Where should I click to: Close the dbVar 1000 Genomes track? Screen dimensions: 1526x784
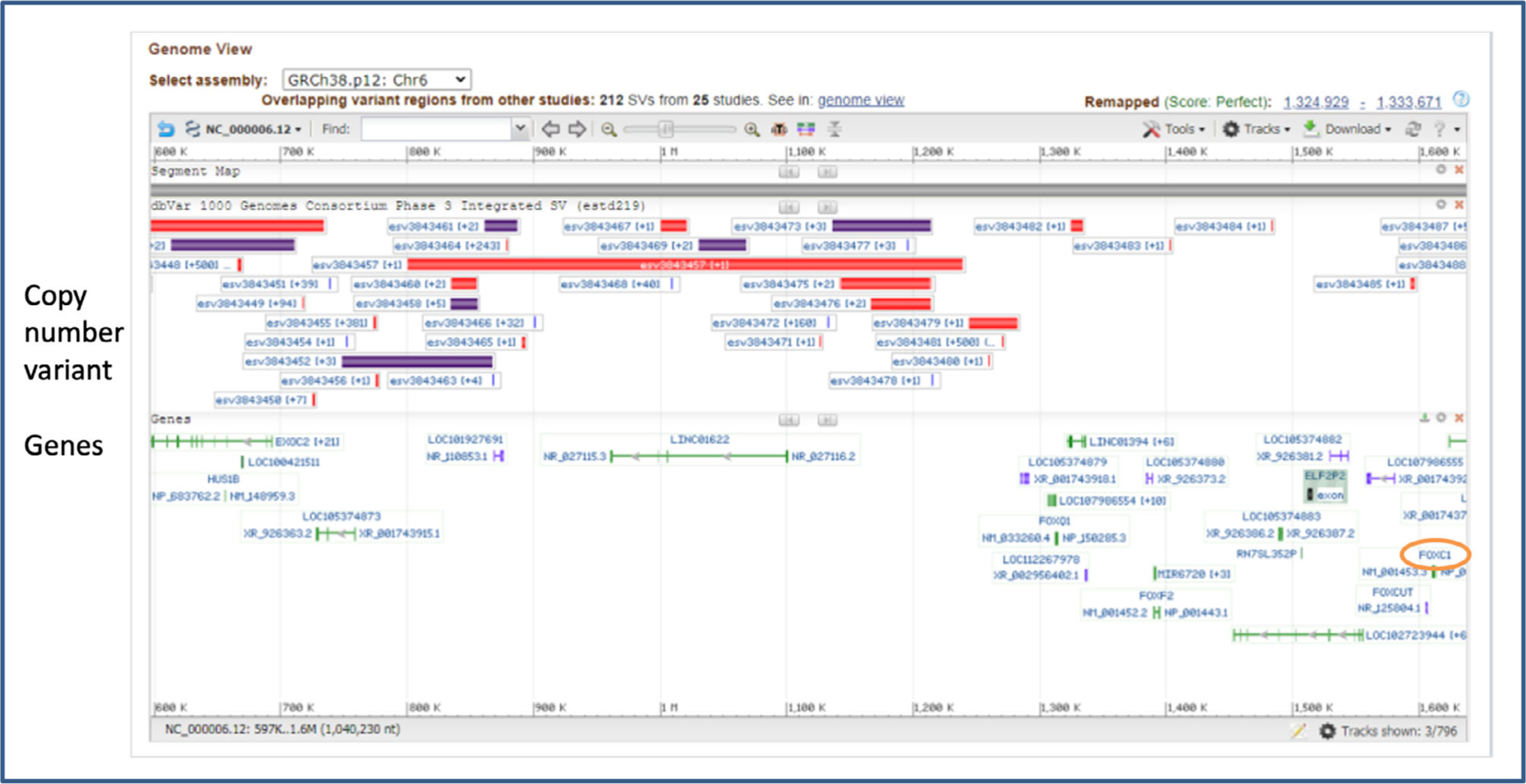click(x=1459, y=204)
